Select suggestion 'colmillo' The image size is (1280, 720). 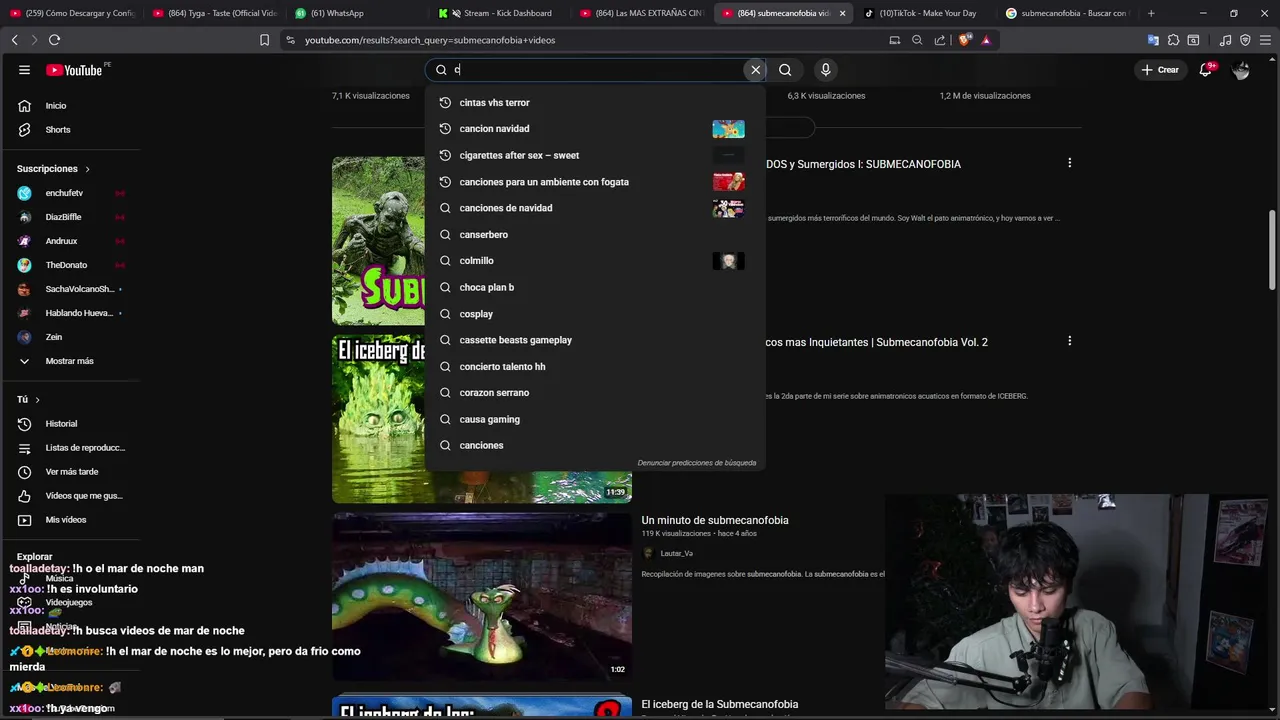coord(595,261)
